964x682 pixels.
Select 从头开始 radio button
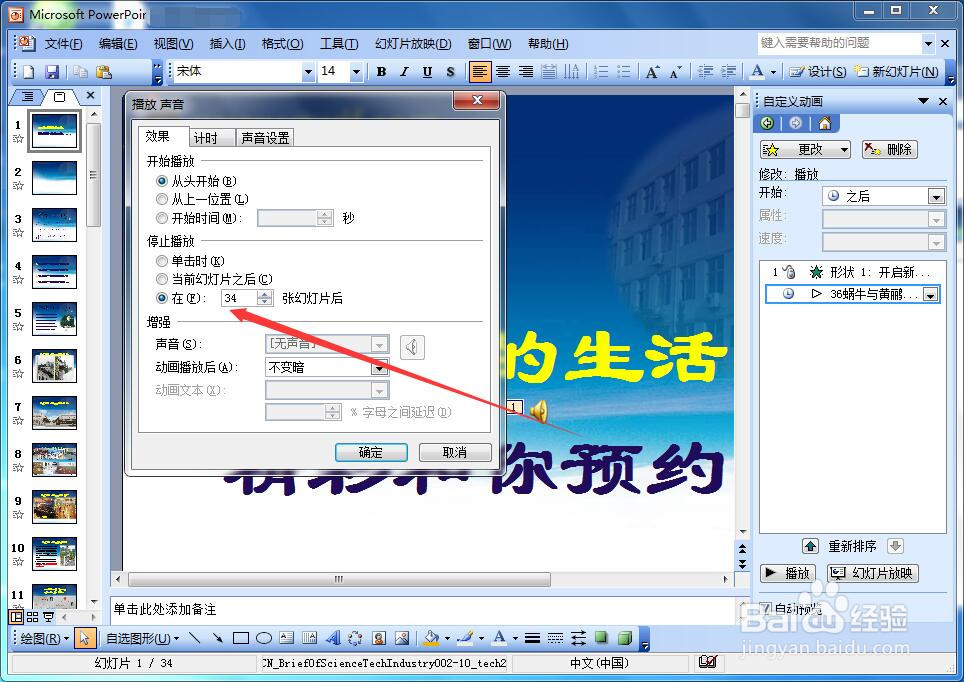click(x=162, y=181)
